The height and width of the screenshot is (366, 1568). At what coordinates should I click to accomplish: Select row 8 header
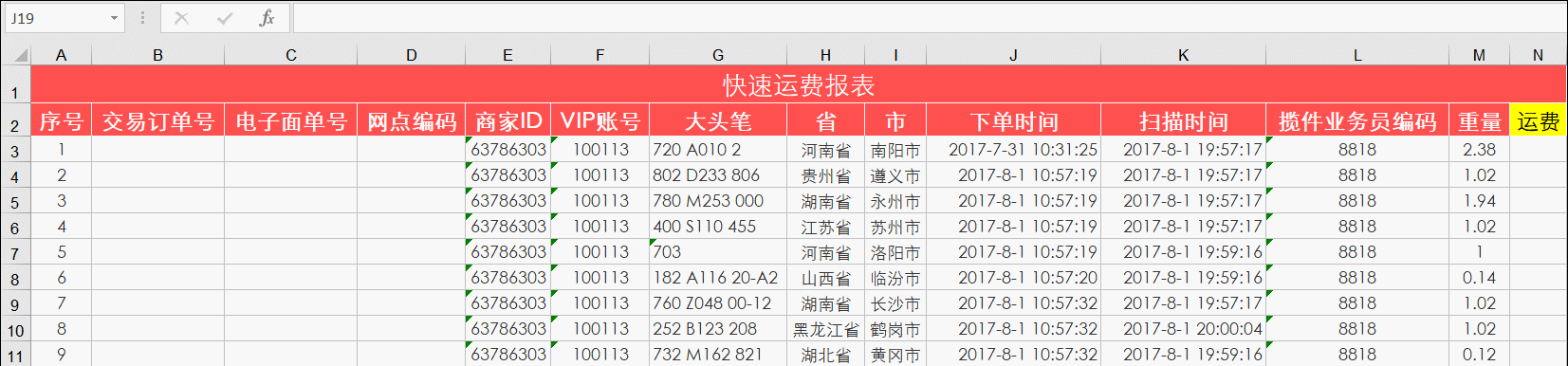pyautogui.click(x=15, y=278)
